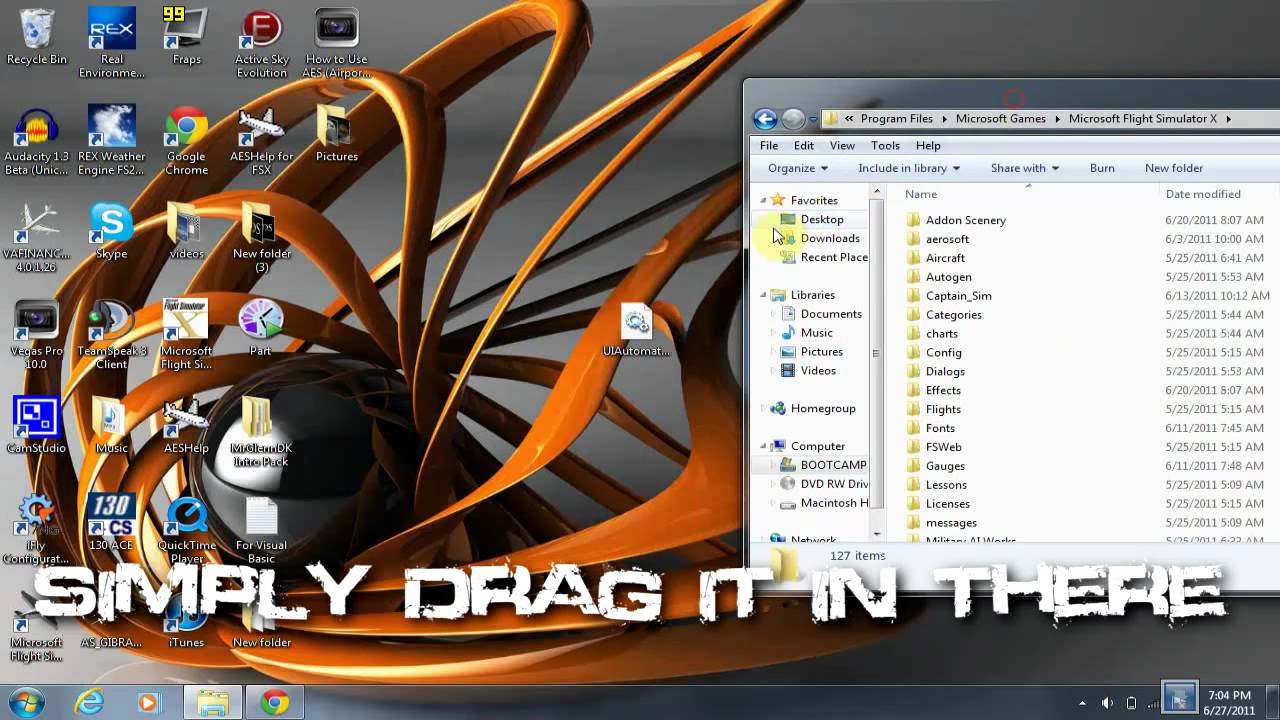Launch the Skype desktop icon
1280x720 pixels.
[x=111, y=232]
